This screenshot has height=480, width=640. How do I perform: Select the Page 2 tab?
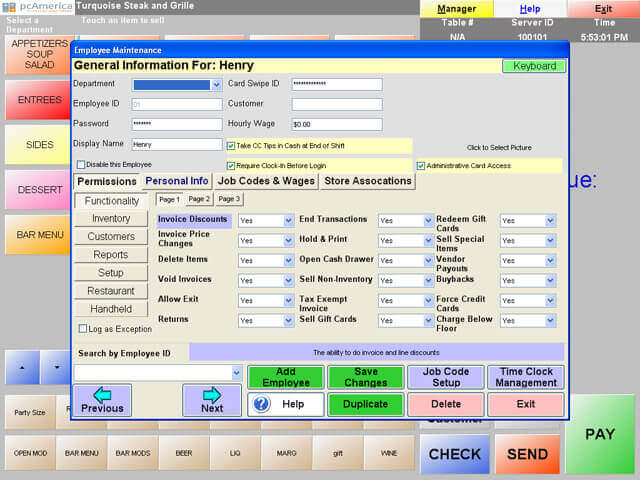pyautogui.click(x=199, y=199)
